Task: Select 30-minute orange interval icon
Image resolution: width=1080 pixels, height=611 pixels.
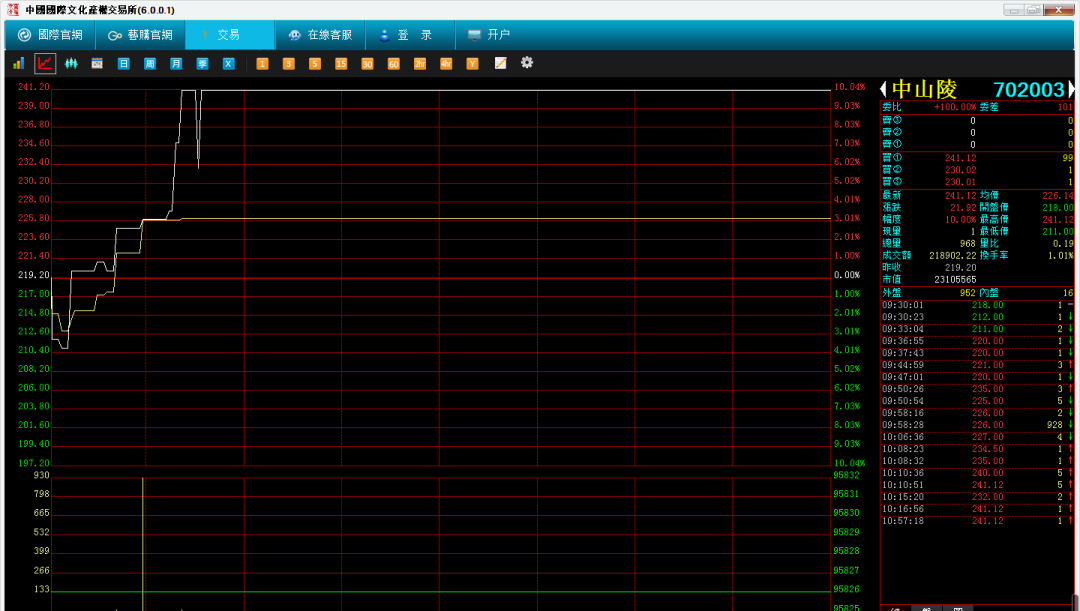Action: pyautogui.click(x=367, y=63)
